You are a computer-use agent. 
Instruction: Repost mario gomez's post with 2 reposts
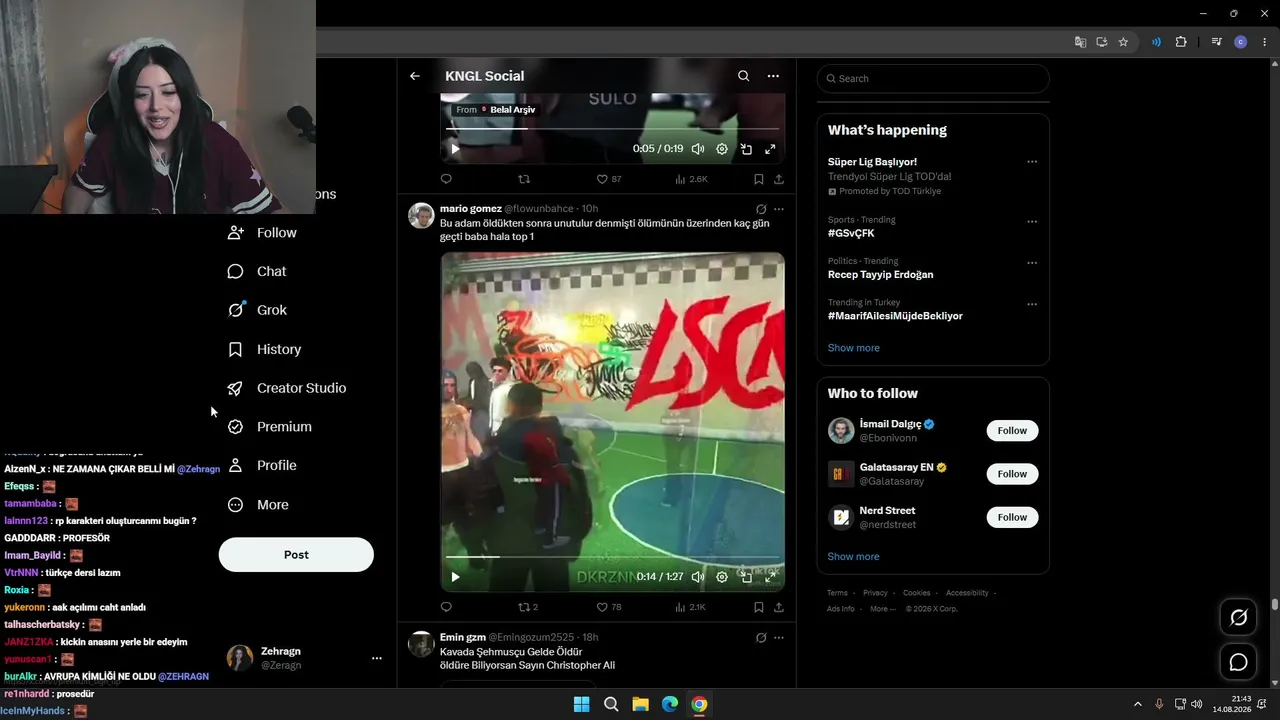click(x=528, y=607)
